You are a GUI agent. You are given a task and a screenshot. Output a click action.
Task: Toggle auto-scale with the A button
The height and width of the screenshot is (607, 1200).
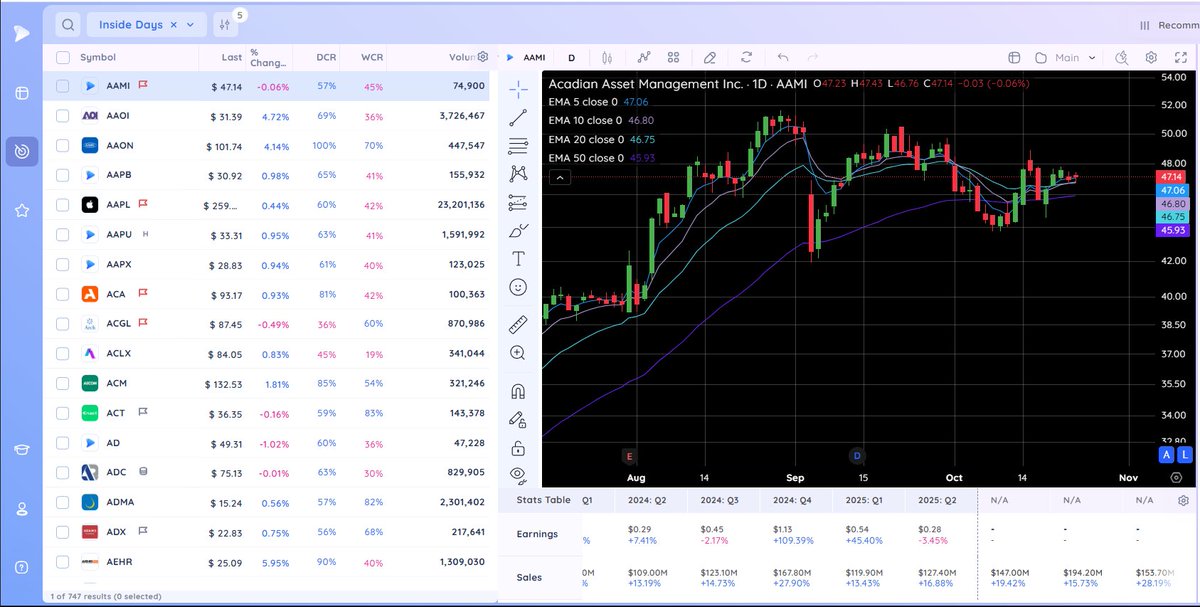pyautogui.click(x=1166, y=454)
